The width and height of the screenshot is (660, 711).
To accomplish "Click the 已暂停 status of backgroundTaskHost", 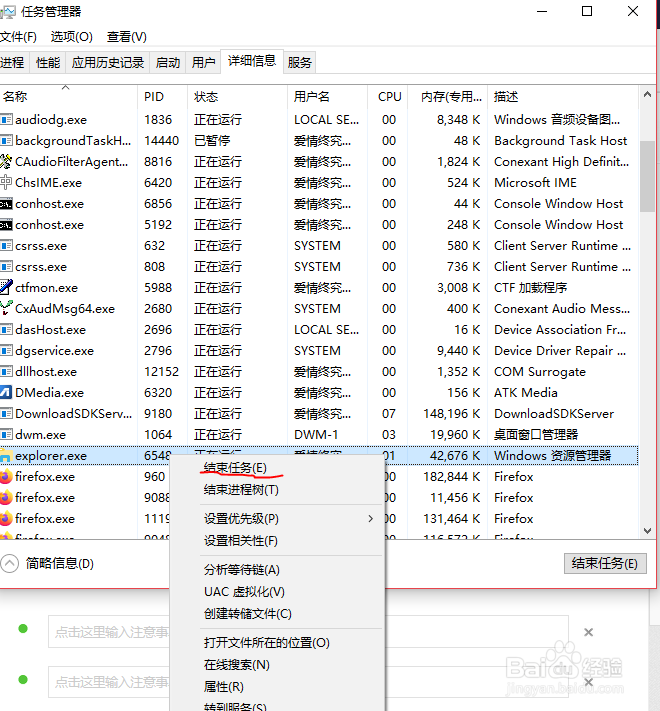I will (212, 141).
